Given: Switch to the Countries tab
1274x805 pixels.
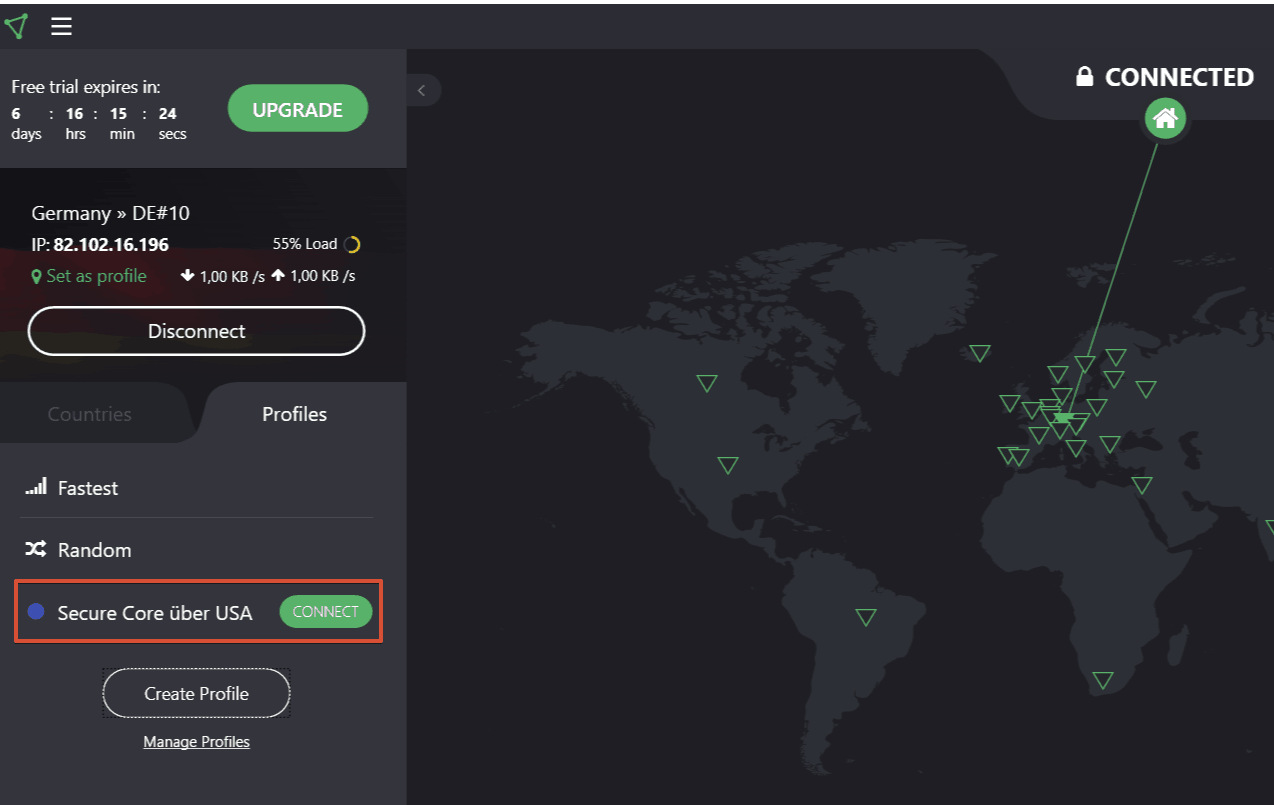Looking at the screenshot, I should click(90, 414).
